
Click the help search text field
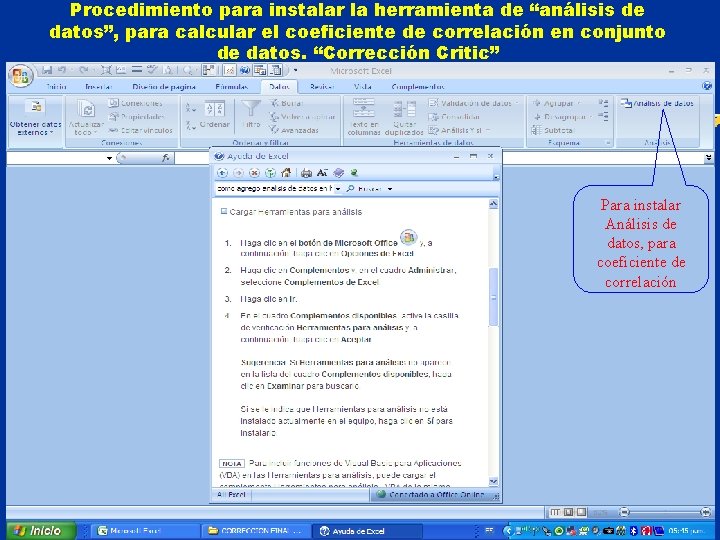click(x=274, y=188)
